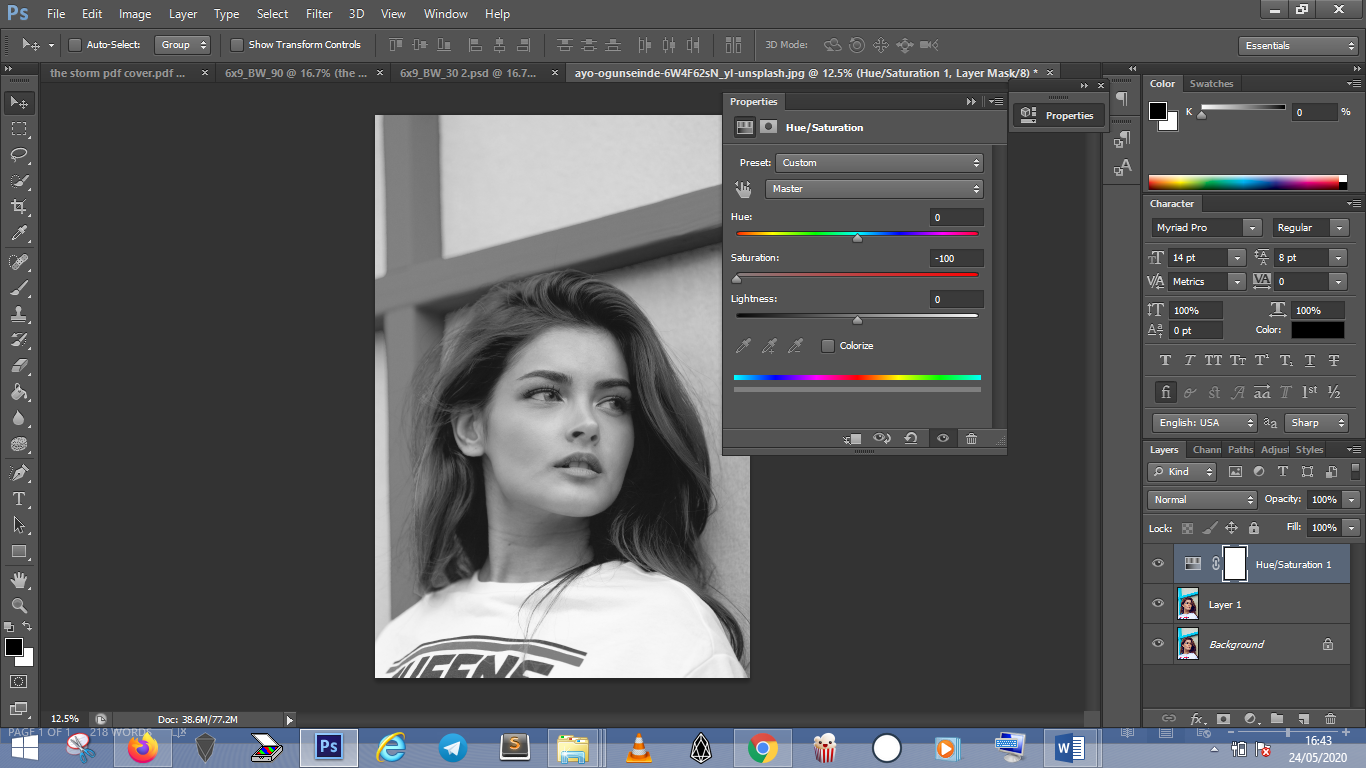Open the Image menu
1366x768 pixels.
pyautogui.click(x=135, y=14)
